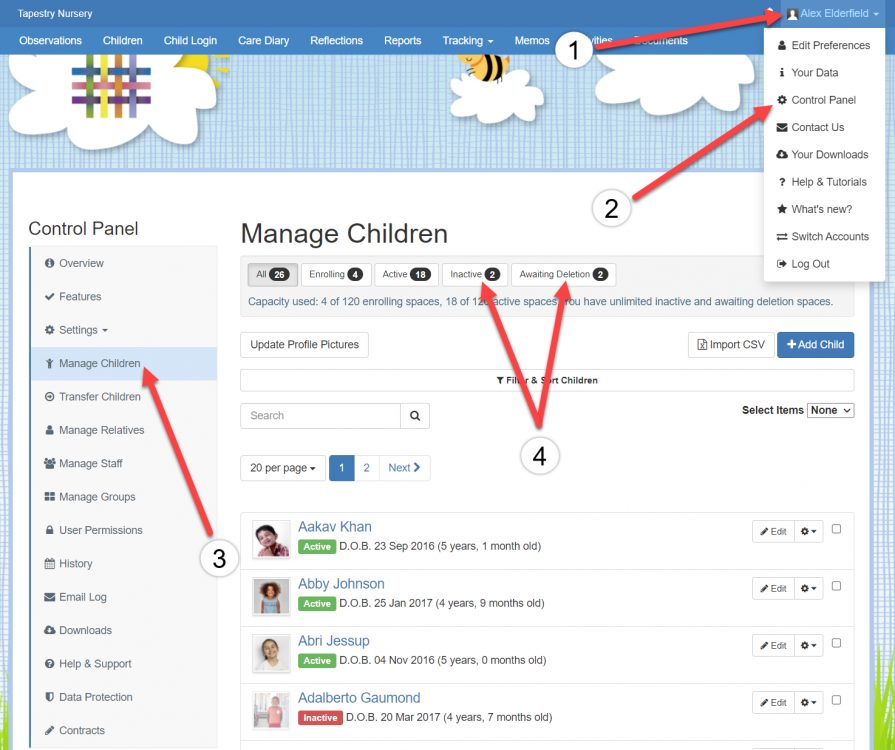Open Reports in the top navigation
The height and width of the screenshot is (750, 895).
(x=402, y=41)
